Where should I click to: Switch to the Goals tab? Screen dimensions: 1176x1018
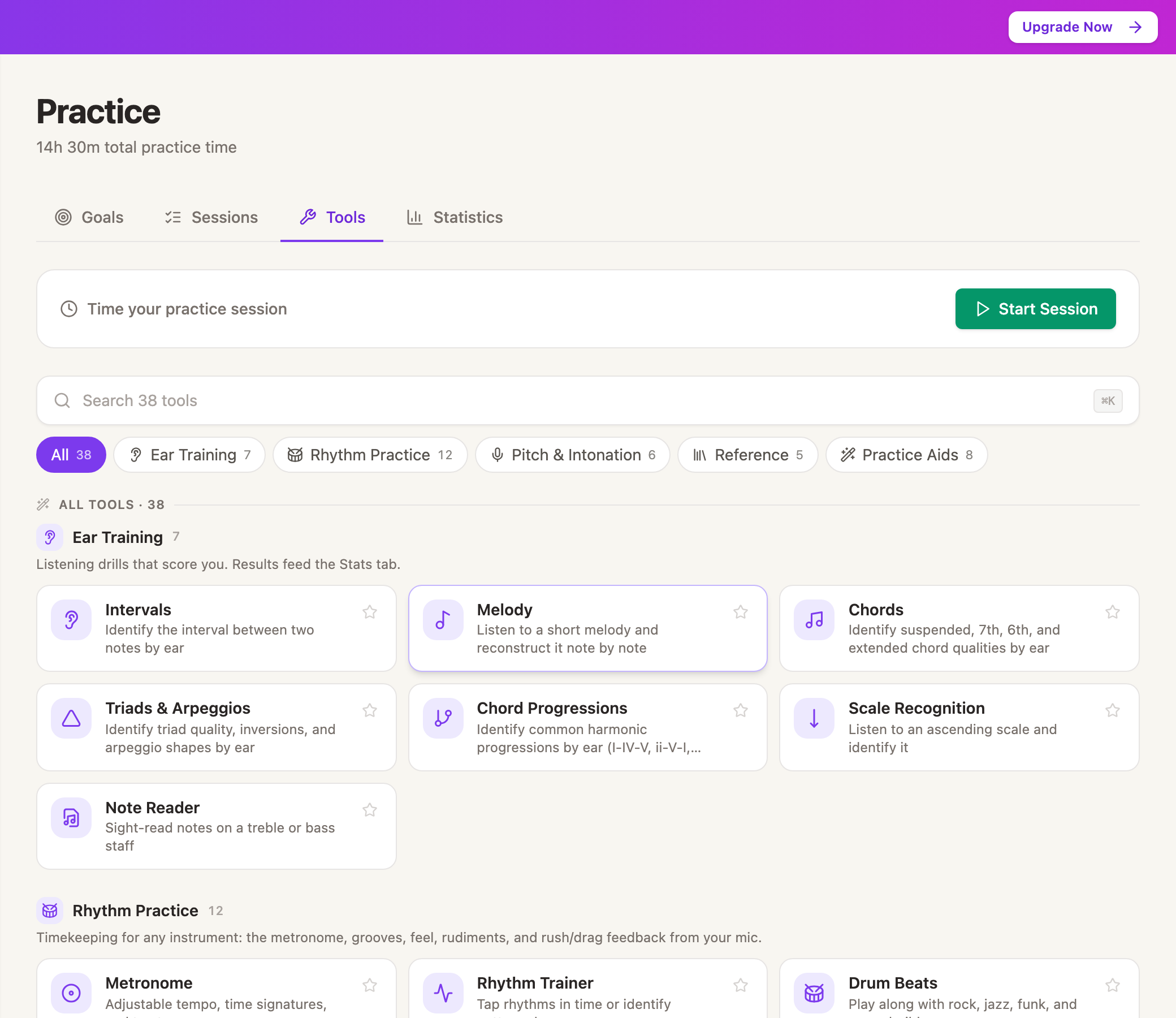pyautogui.click(x=89, y=218)
